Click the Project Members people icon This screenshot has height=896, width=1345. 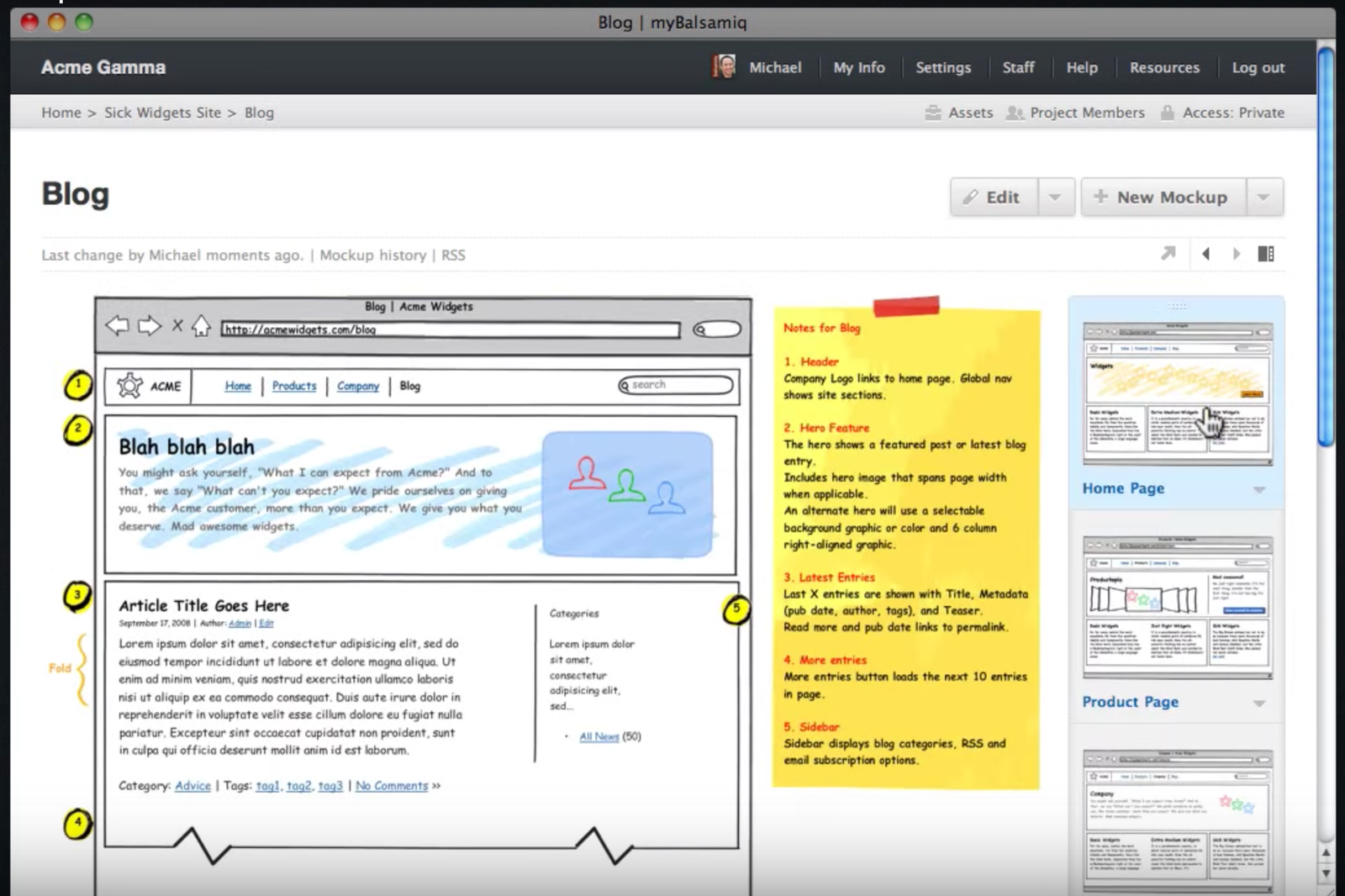click(1015, 113)
